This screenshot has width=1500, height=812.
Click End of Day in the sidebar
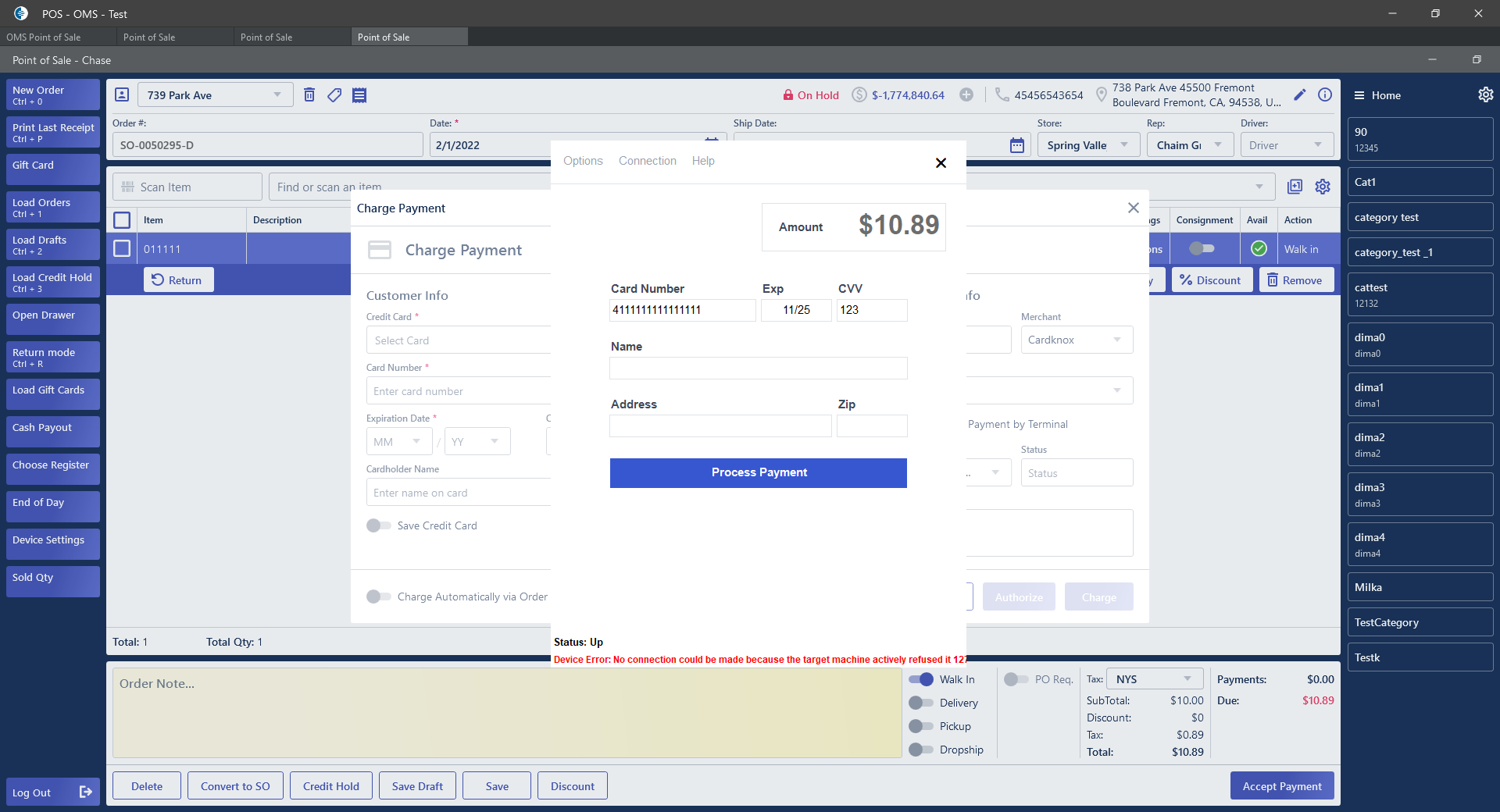[53, 507]
